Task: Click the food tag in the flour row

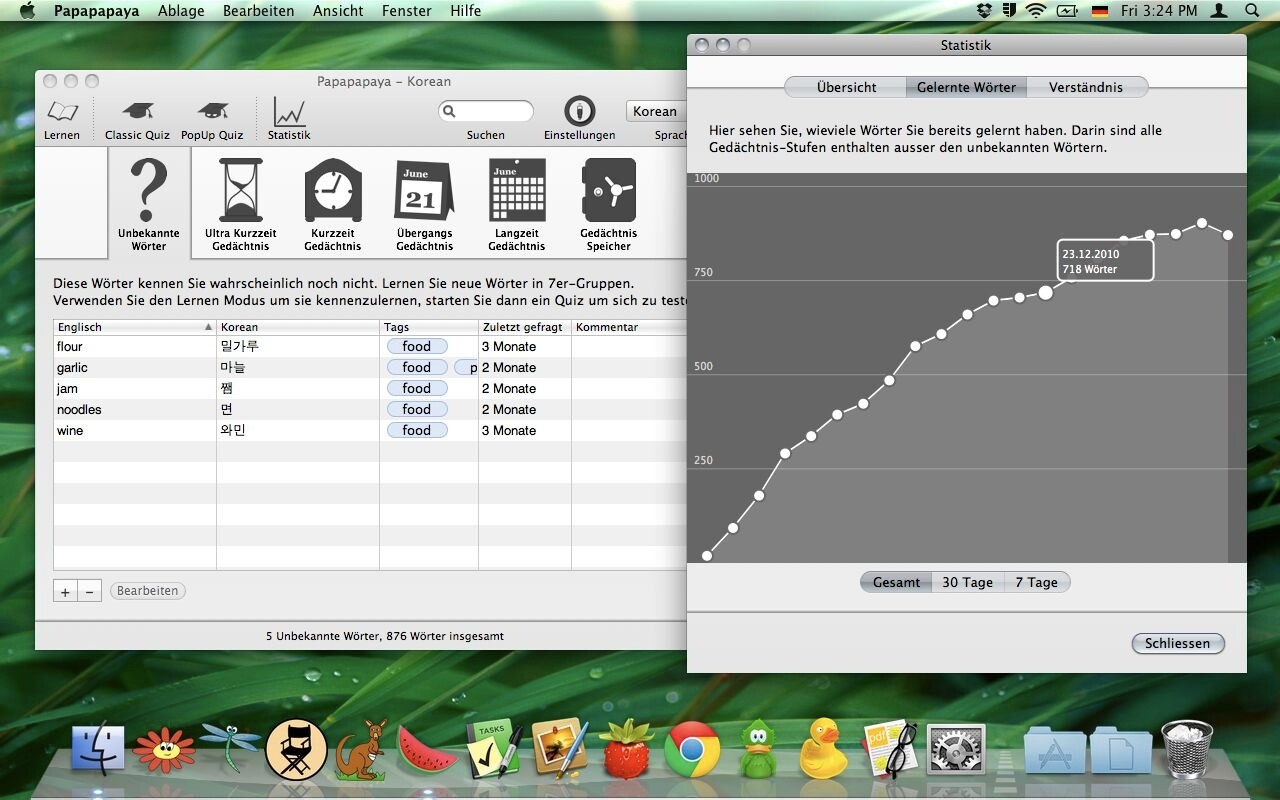Action: pos(417,347)
